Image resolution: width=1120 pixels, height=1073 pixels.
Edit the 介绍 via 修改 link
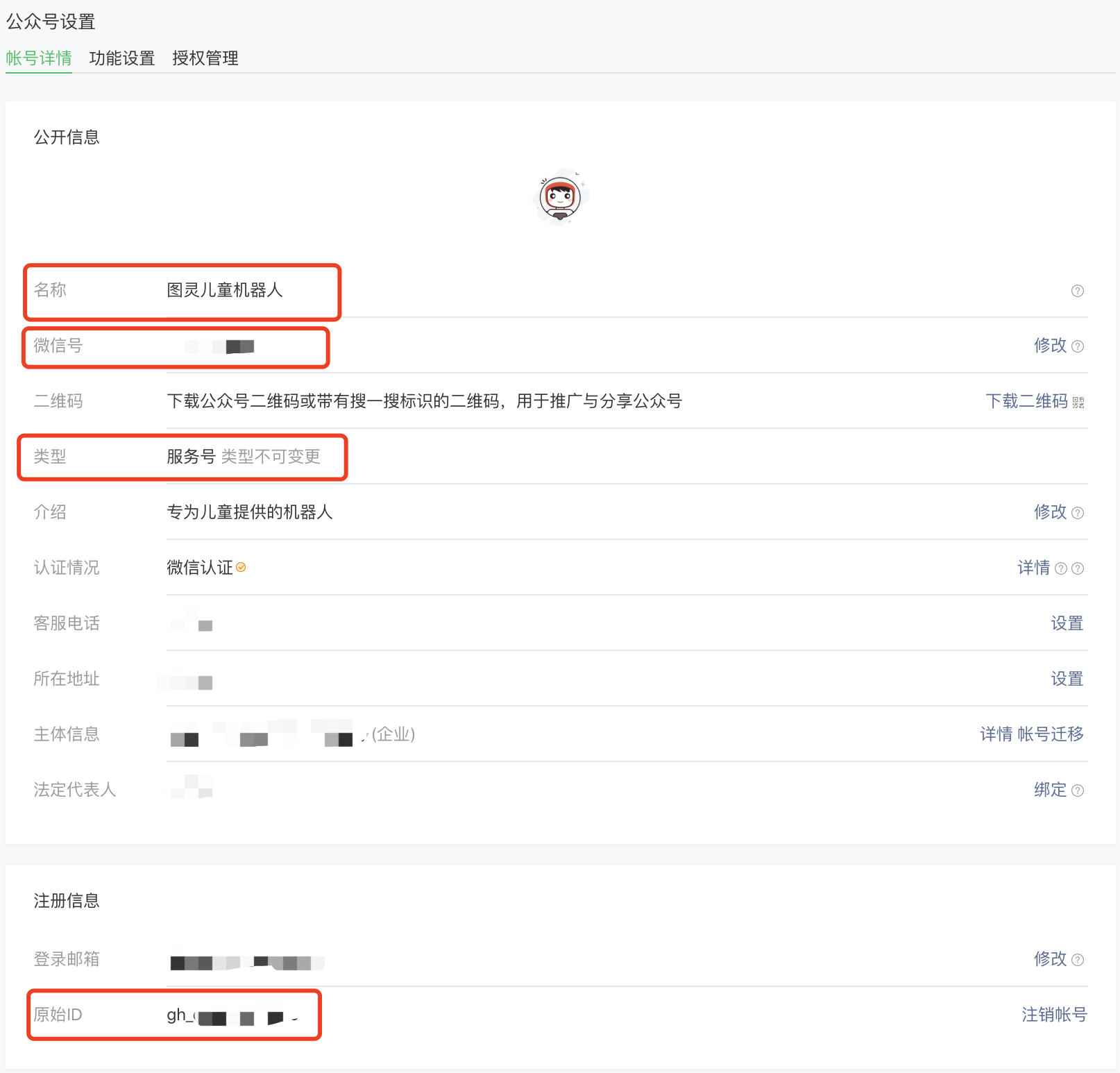pos(1049,512)
